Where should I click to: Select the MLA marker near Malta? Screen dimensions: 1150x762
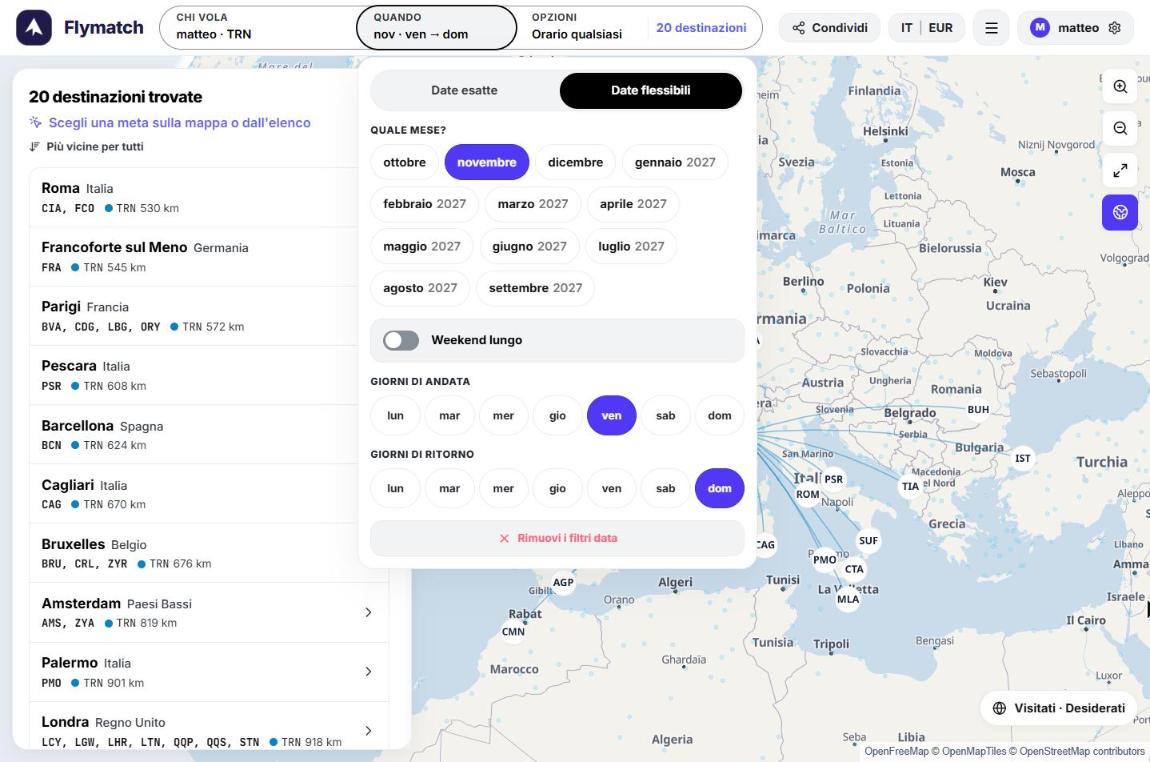click(x=848, y=599)
